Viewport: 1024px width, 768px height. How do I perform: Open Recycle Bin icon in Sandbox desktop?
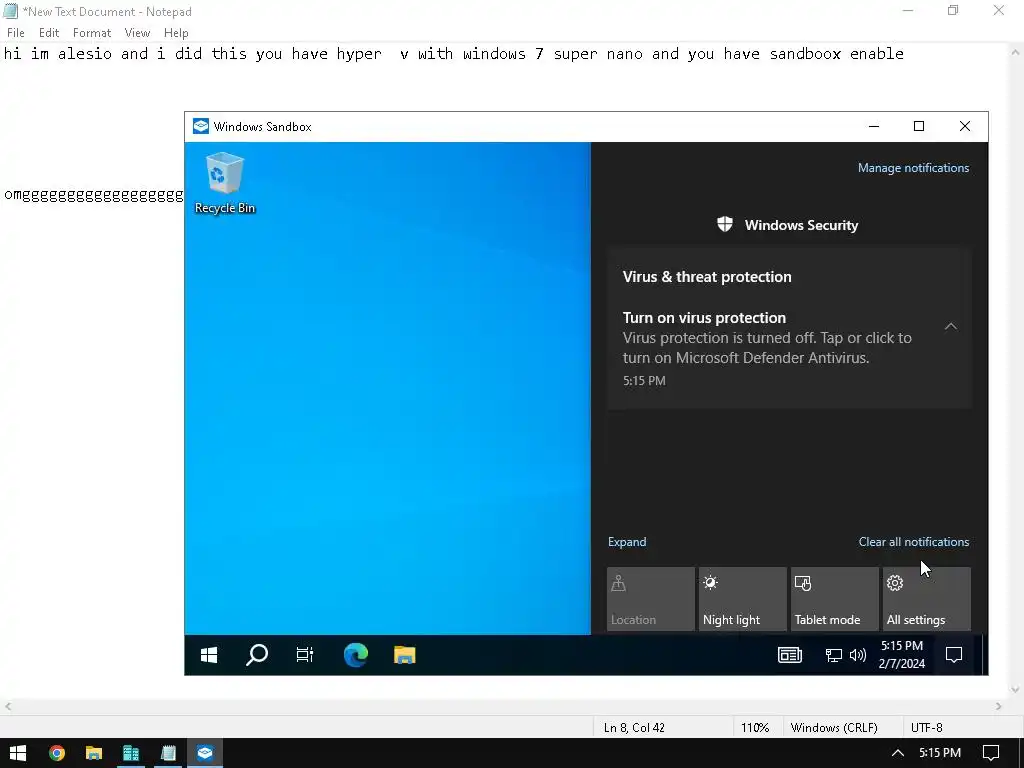(225, 183)
